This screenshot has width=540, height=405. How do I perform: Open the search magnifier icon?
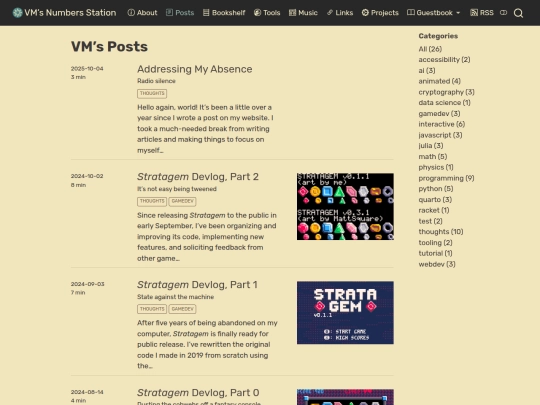(518, 13)
